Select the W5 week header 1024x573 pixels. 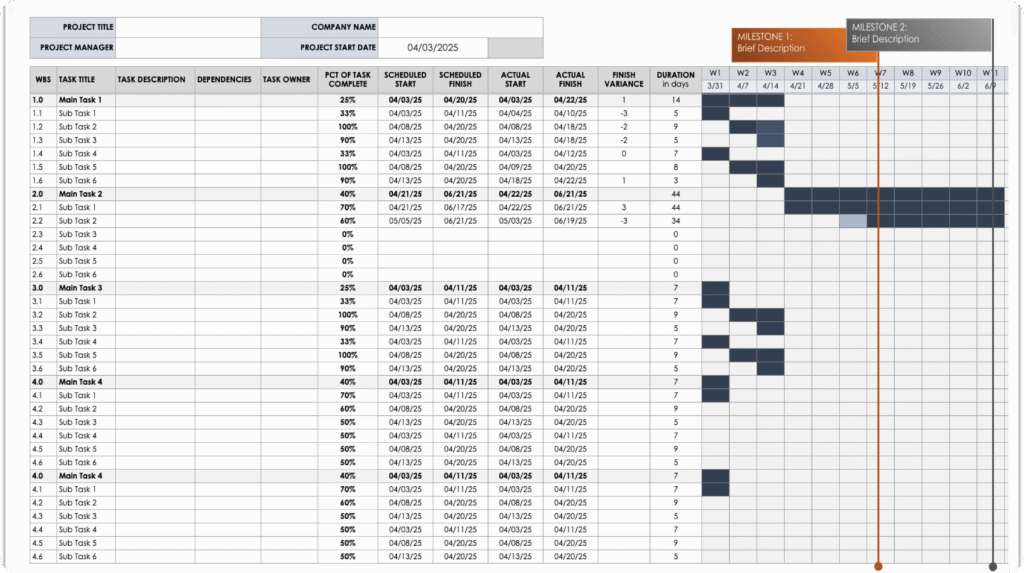click(x=825, y=73)
